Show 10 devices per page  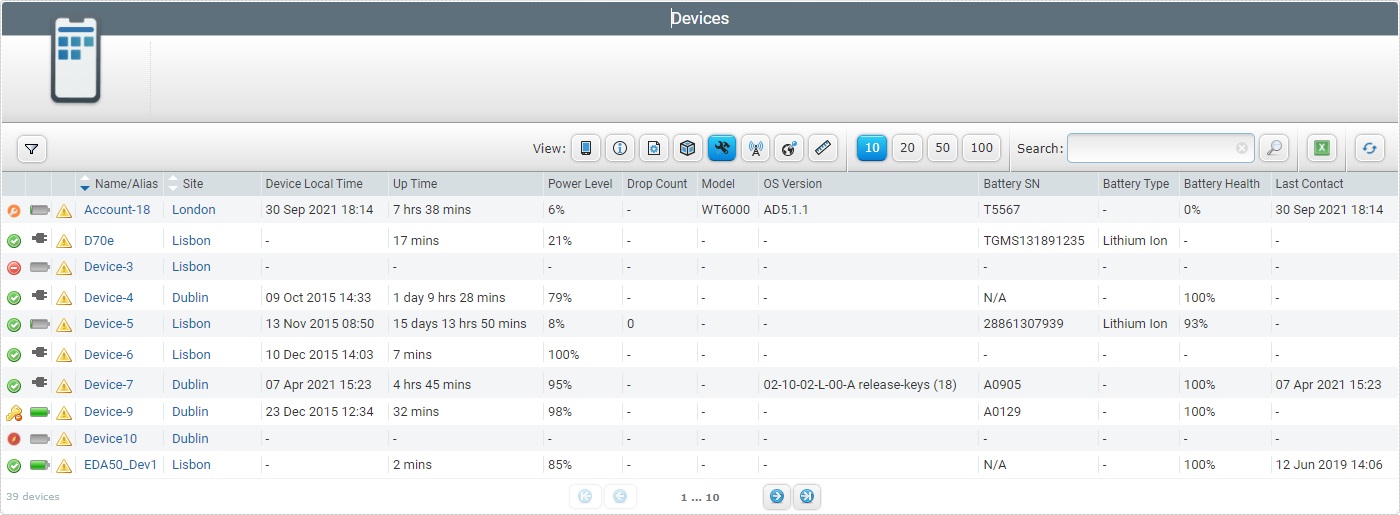tap(872, 148)
